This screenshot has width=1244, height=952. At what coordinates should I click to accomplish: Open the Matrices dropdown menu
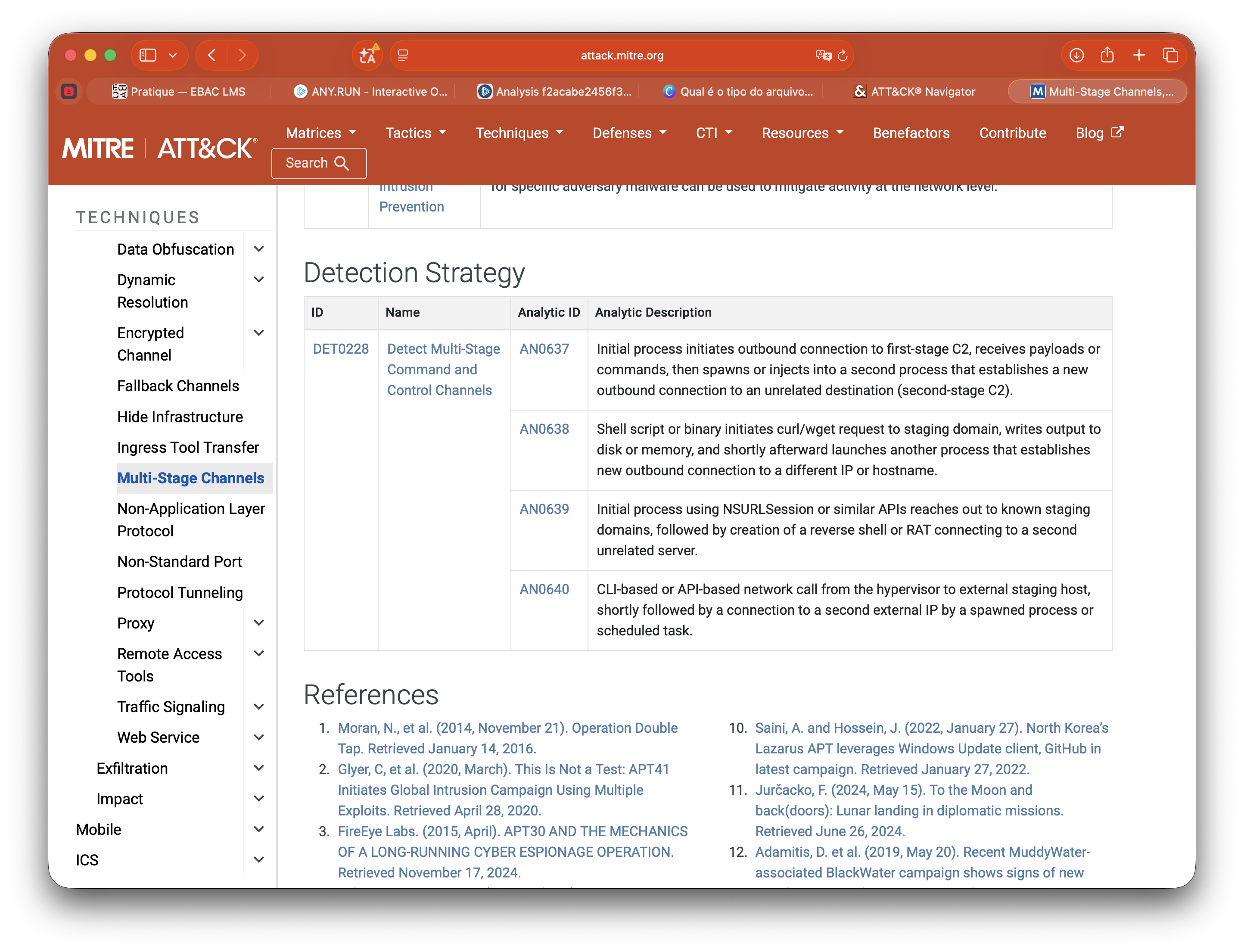[x=320, y=133]
